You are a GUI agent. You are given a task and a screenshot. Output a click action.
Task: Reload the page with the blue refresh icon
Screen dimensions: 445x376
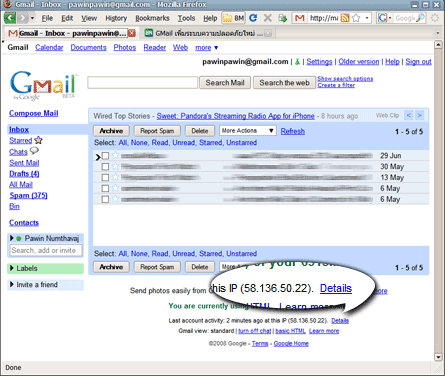(x=253, y=18)
